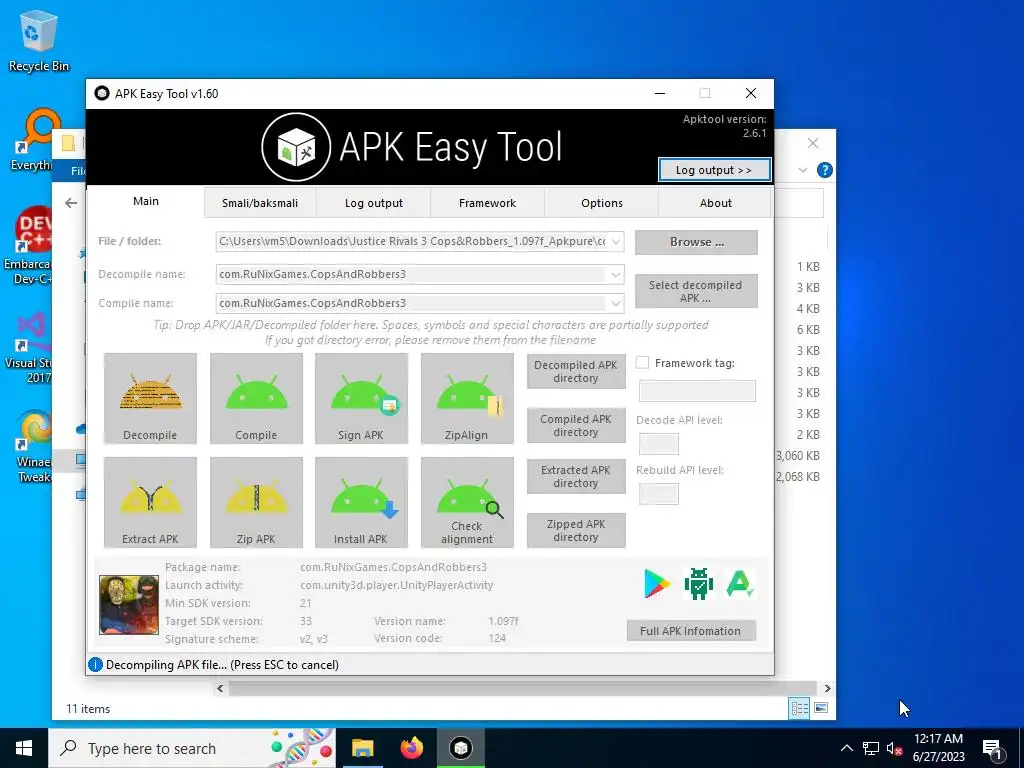The width and height of the screenshot is (1024, 768).
Task: Open Compiled APK directory
Action: (x=575, y=425)
